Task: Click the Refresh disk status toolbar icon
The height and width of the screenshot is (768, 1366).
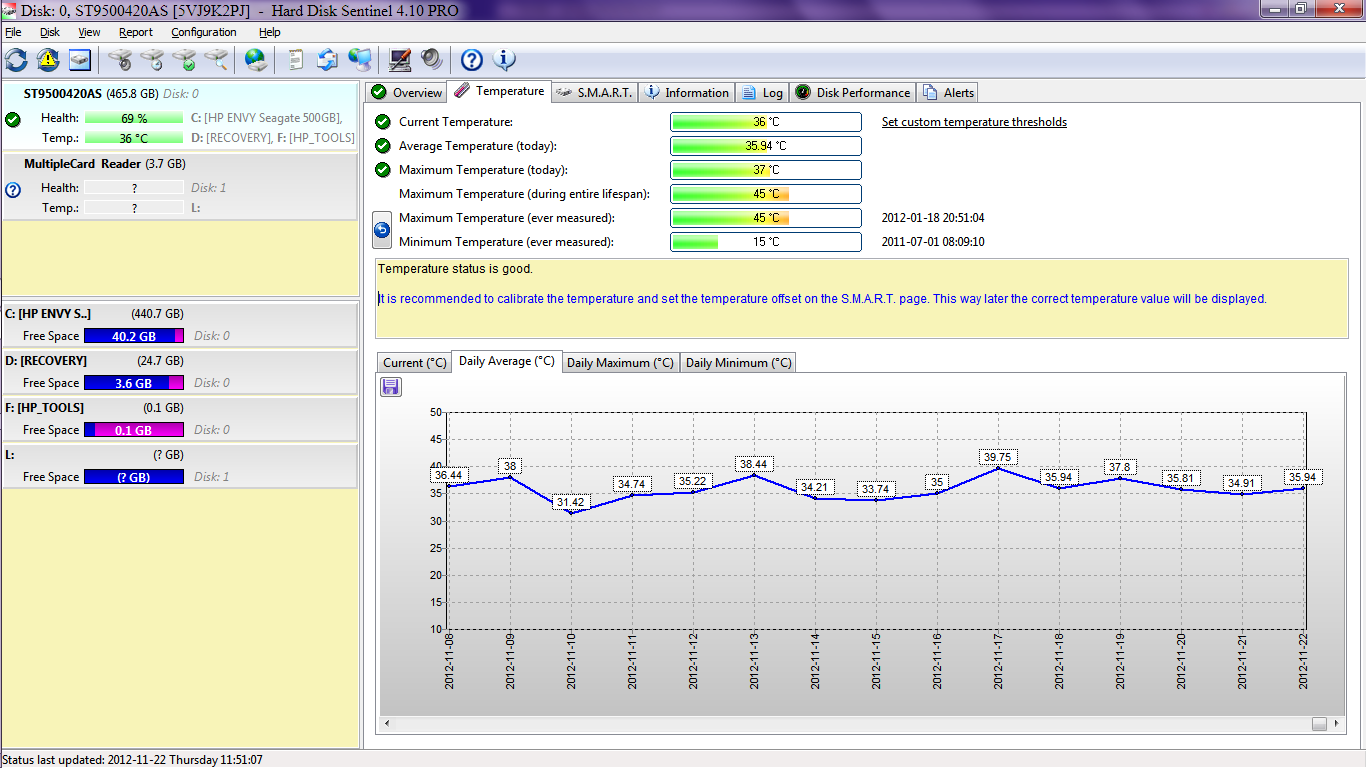Action: click(x=16, y=59)
